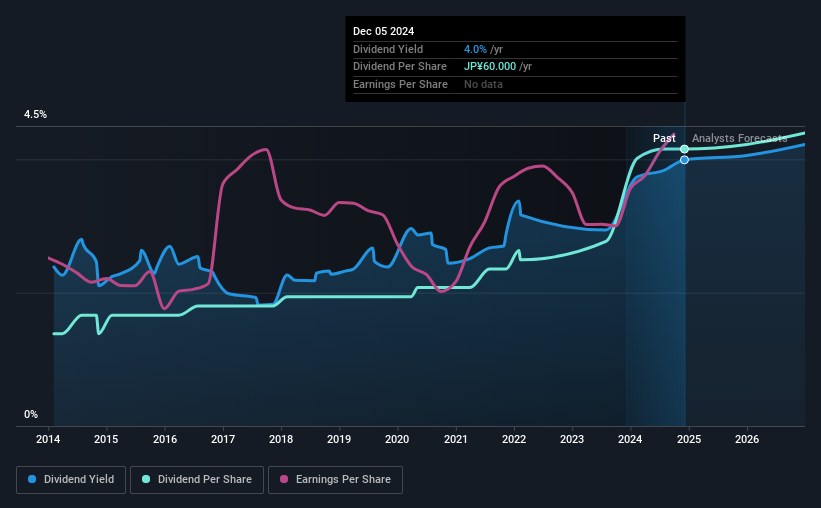821x508 pixels.
Task: Click the blue Dividend Yield legend dot
Action: (x=32, y=479)
